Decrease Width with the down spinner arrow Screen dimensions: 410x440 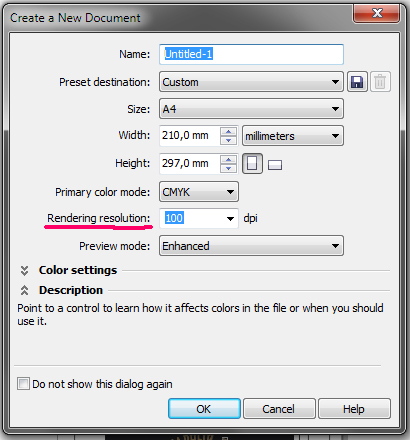coord(228,140)
